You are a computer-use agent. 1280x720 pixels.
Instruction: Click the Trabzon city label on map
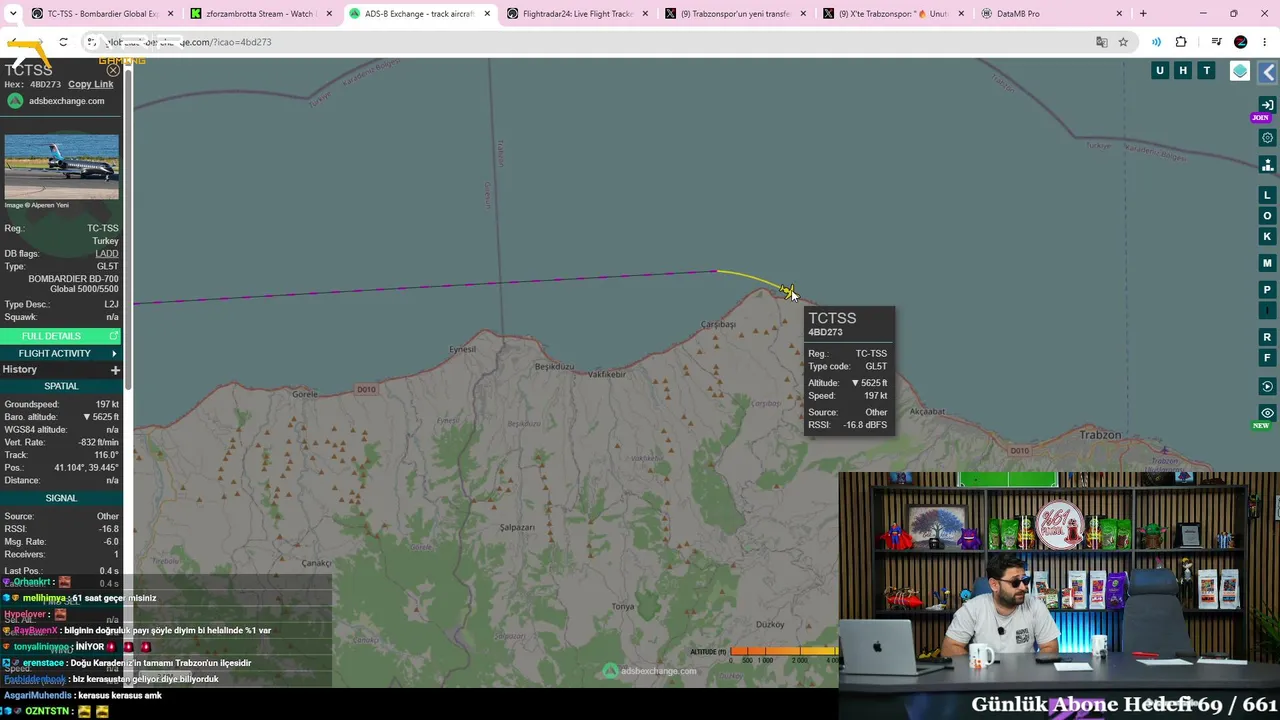pos(1101,435)
